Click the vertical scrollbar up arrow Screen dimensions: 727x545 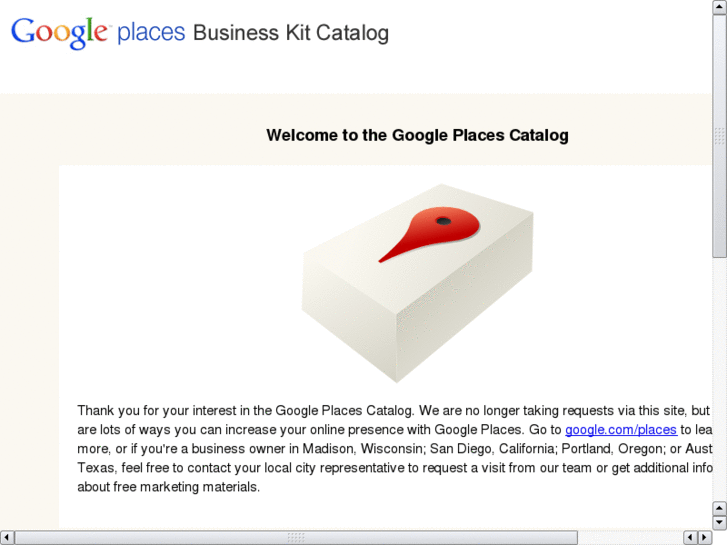tap(720, 6)
